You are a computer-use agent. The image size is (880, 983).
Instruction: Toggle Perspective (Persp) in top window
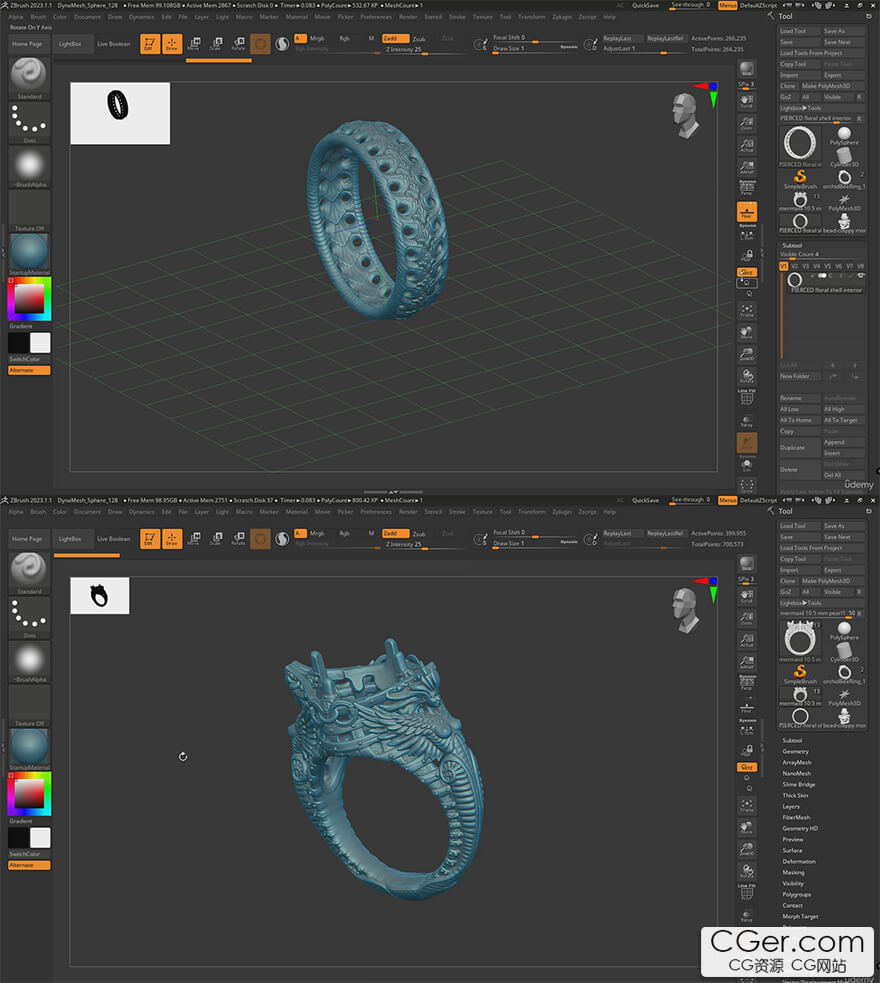coord(746,189)
